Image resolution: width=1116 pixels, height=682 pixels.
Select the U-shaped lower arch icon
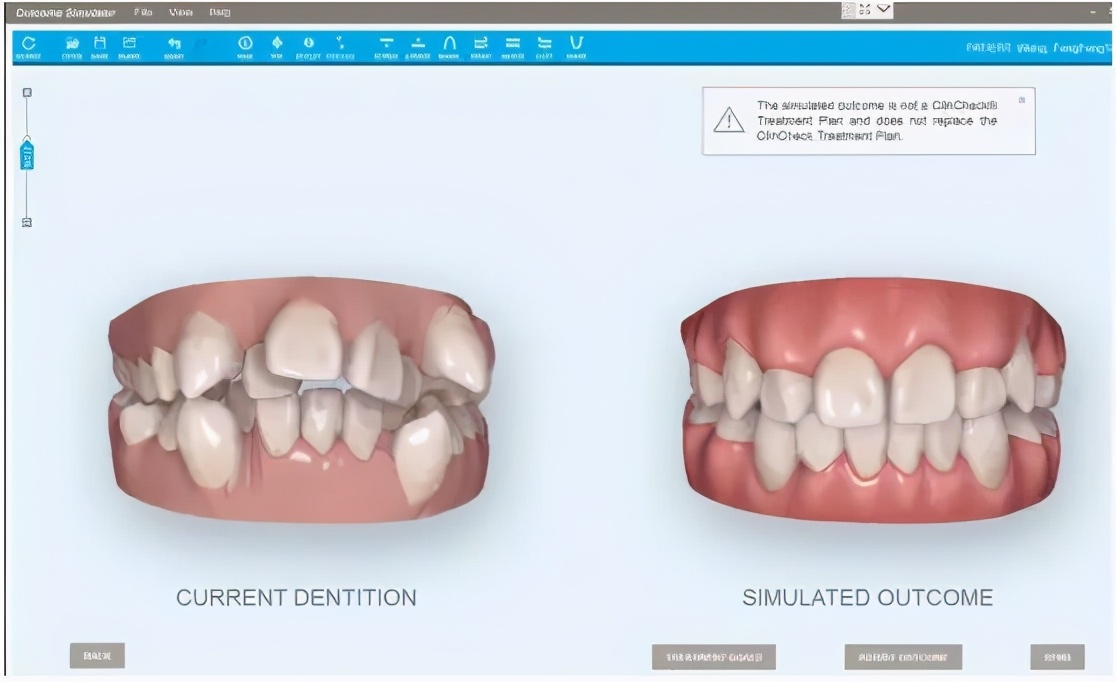click(x=576, y=43)
